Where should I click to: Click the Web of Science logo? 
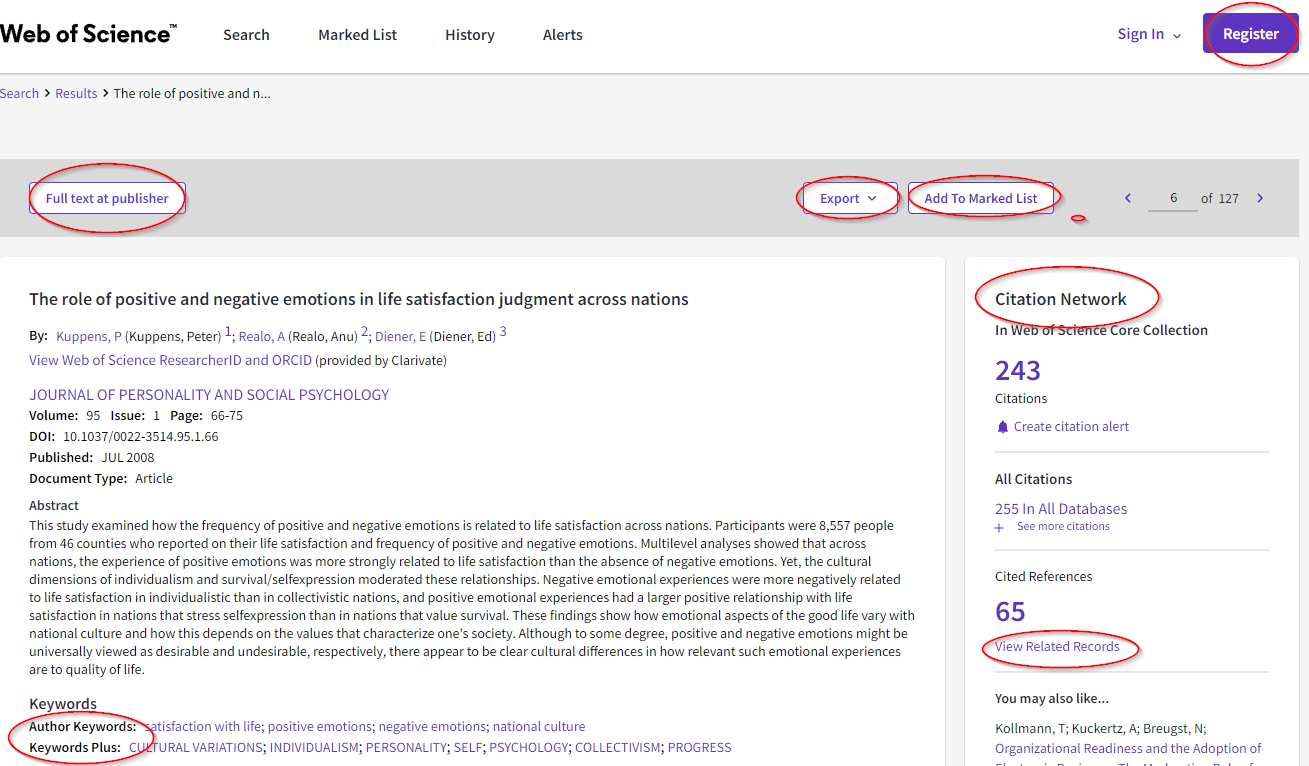pos(88,34)
